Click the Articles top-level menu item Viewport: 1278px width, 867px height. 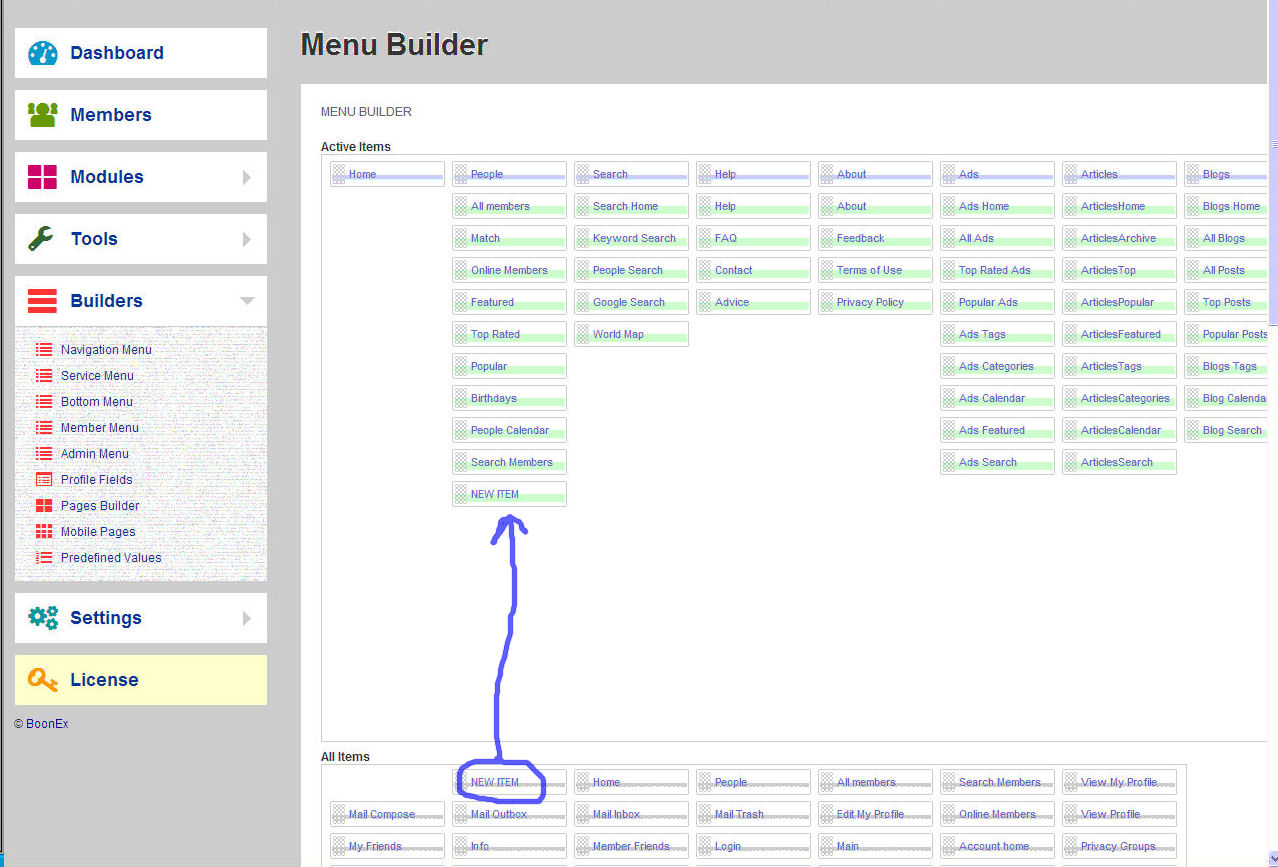pos(1119,174)
